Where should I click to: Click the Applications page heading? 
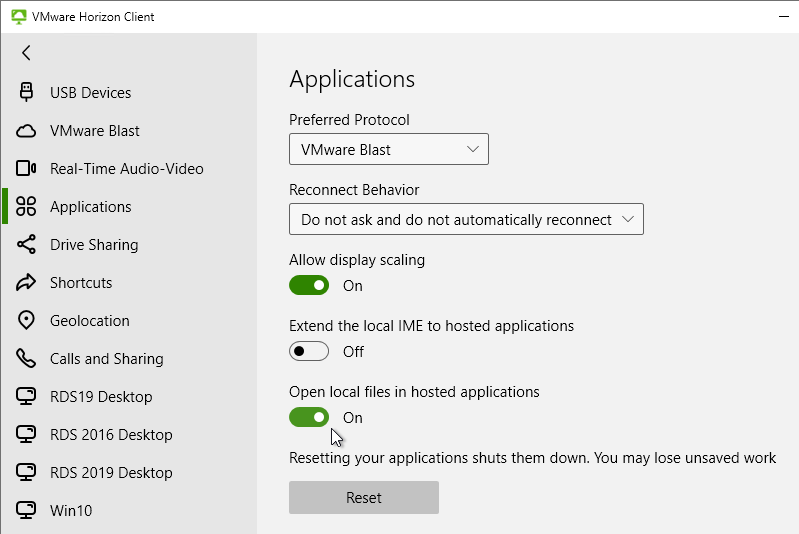click(352, 79)
